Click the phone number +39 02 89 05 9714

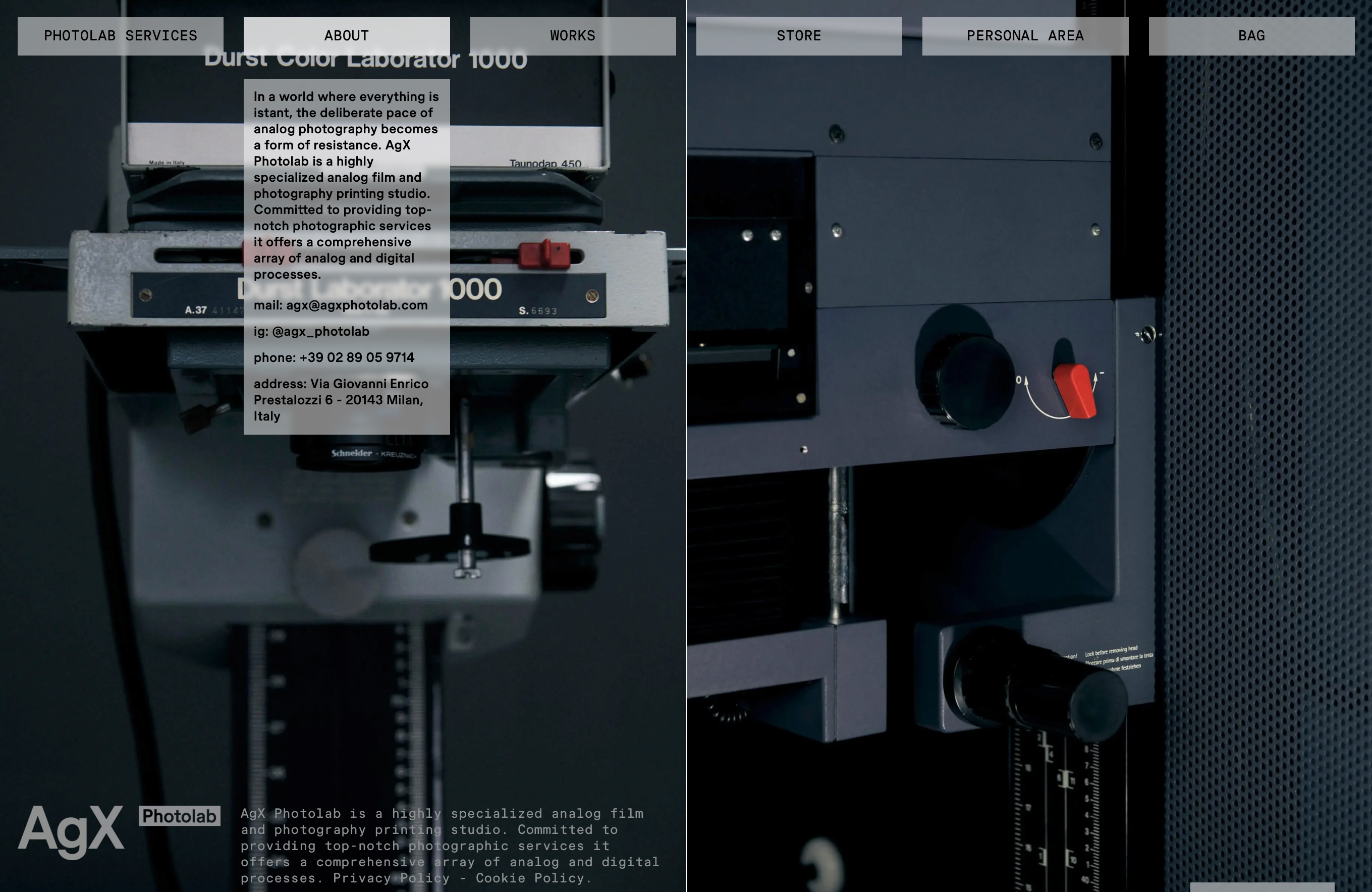(x=356, y=357)
